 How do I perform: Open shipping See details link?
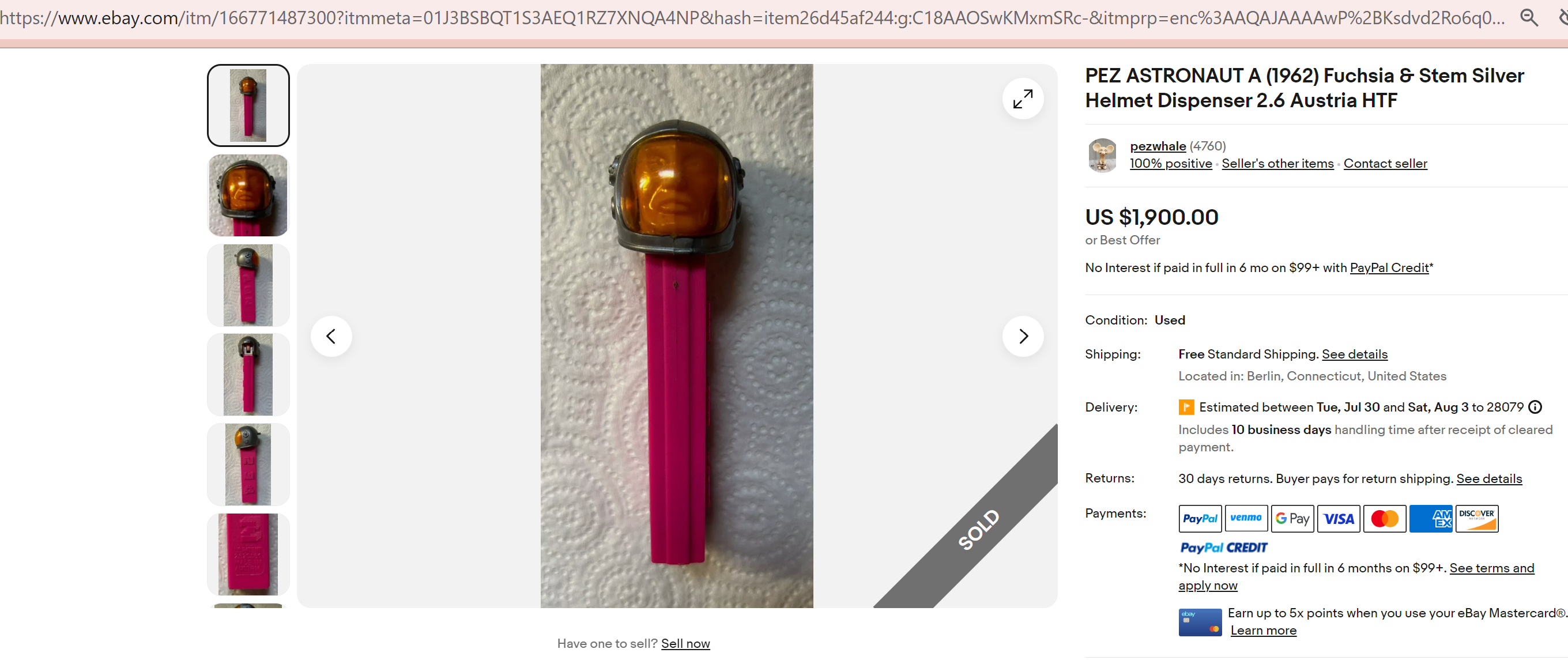pos(1354,354)
